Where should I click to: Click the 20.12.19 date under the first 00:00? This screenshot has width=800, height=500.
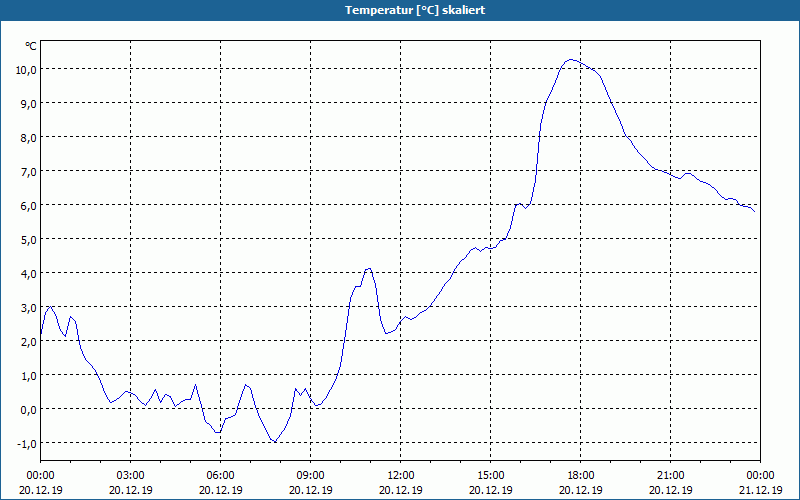pyautogui.click(x=40, y=490)
